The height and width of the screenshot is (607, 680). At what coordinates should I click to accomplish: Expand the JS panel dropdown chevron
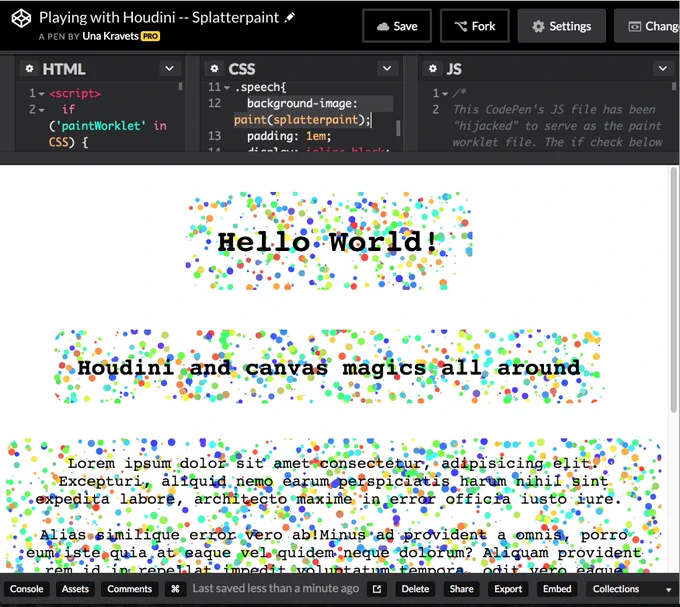[x=663, y=69]
